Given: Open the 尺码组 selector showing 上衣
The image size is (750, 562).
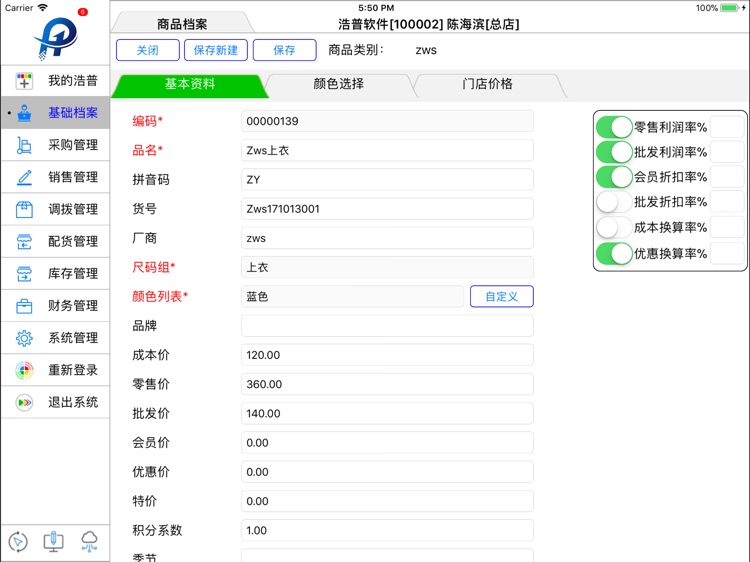Looking at the screenshot, I should 387,267.
